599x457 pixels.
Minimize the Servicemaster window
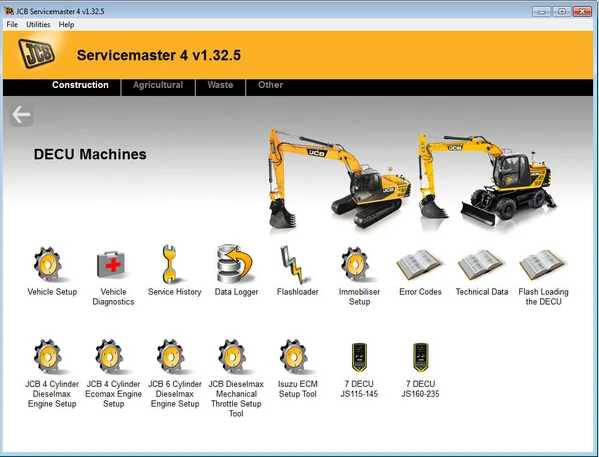pyautogui.click(x=542, y=11)
